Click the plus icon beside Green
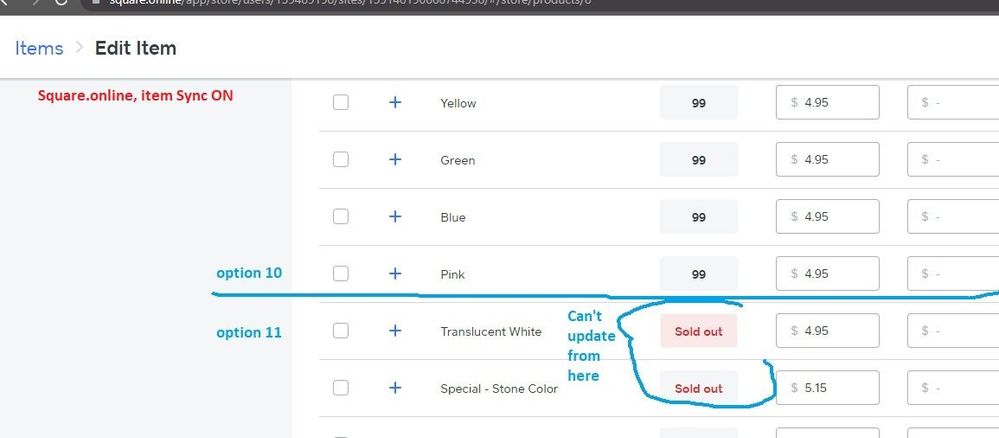Viewport: 999px width, 438px height. tap(395, 160)
